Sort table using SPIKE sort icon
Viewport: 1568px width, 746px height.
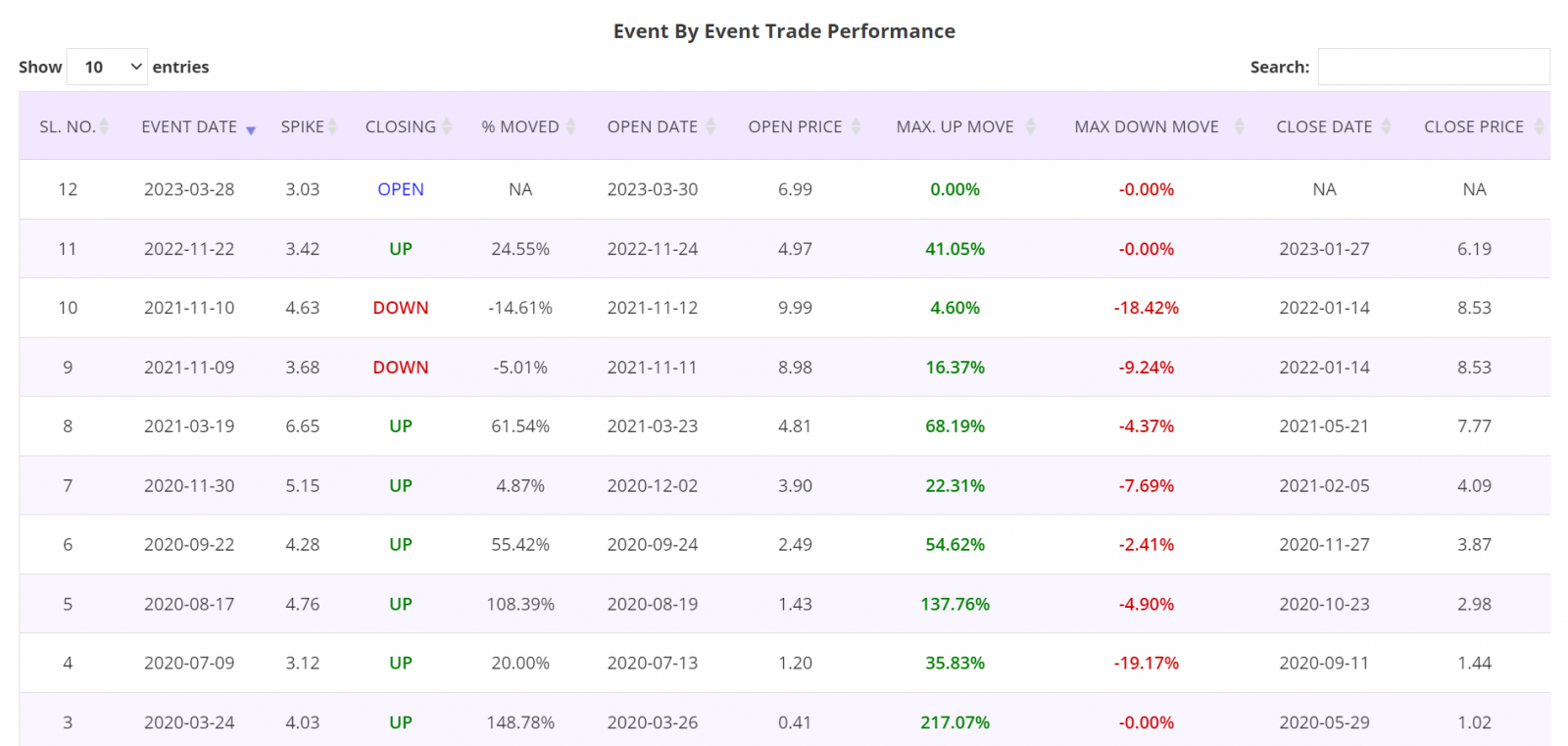tap(332, 126)
